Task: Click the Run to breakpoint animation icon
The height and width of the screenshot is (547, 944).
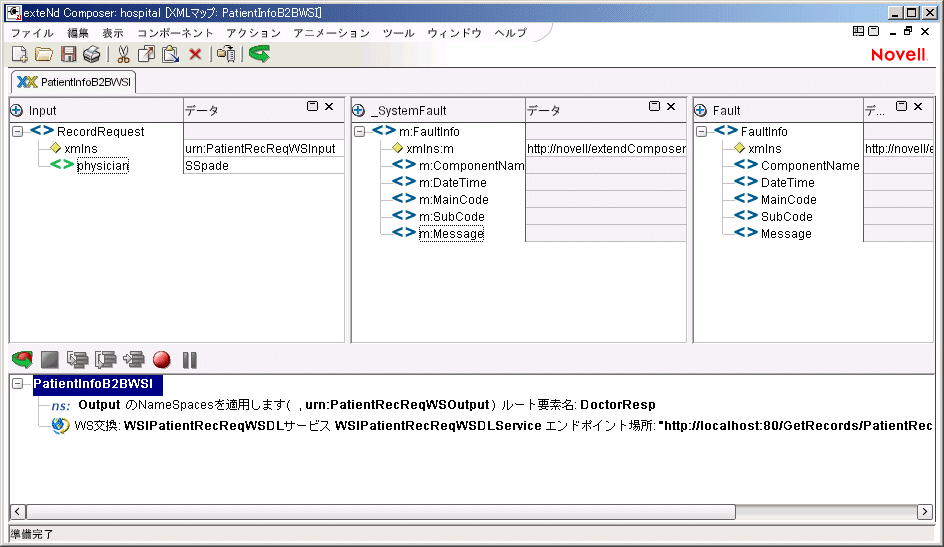Action: (134, 360)
